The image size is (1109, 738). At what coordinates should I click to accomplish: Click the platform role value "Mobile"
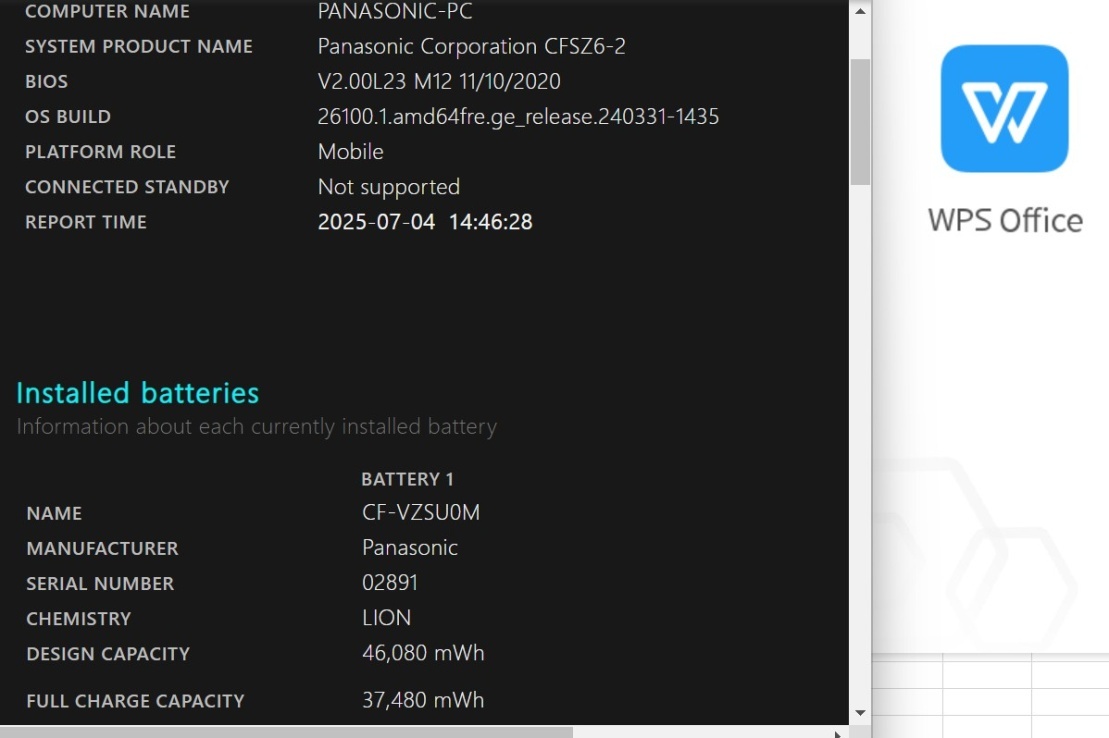tap(351, 151)
